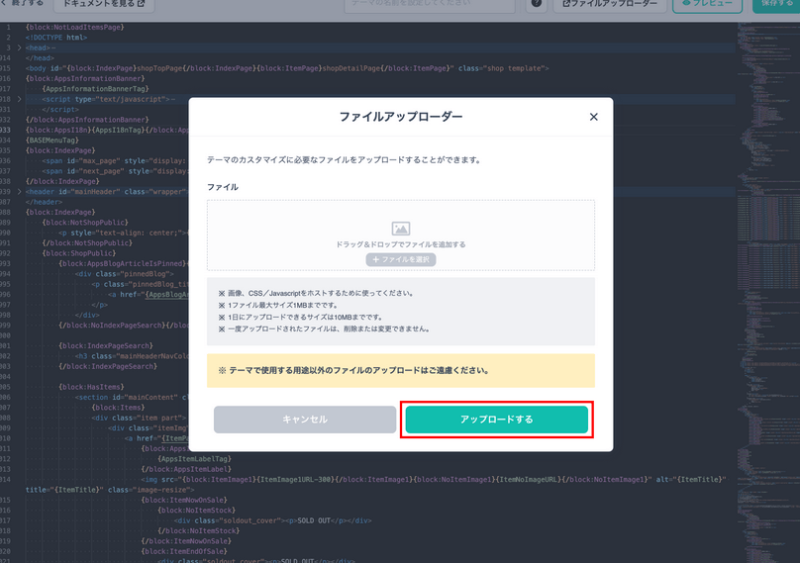Click the theme name input field
This screenshot has height=563, width=800.
pos(435,4)
